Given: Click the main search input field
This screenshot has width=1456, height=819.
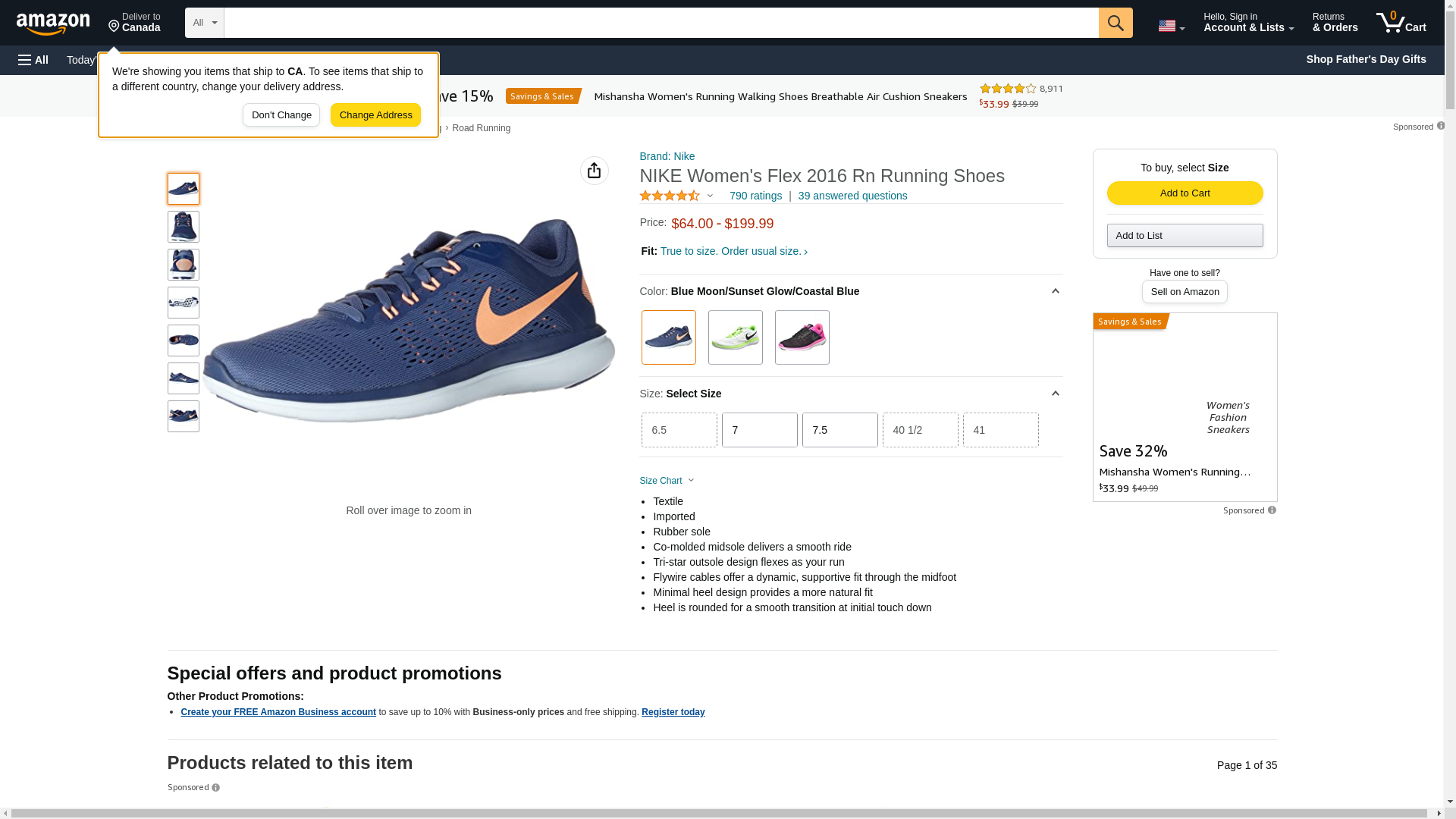Looking at the screenshot, I should 660,23.
